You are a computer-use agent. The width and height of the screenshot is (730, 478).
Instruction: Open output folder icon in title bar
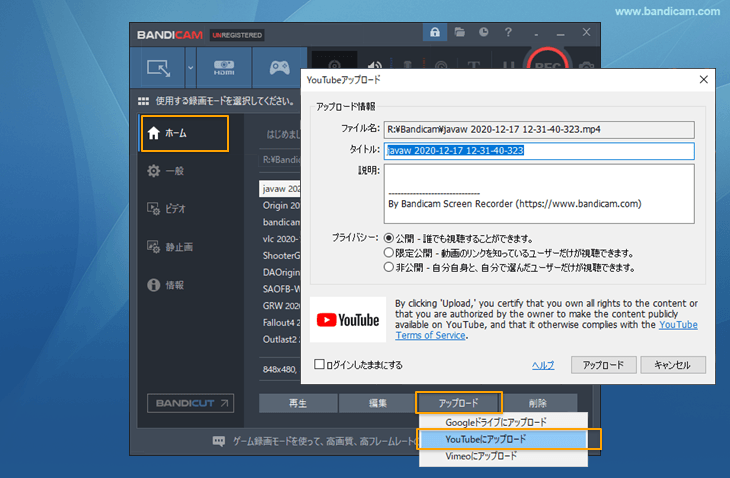click(460, 32)
